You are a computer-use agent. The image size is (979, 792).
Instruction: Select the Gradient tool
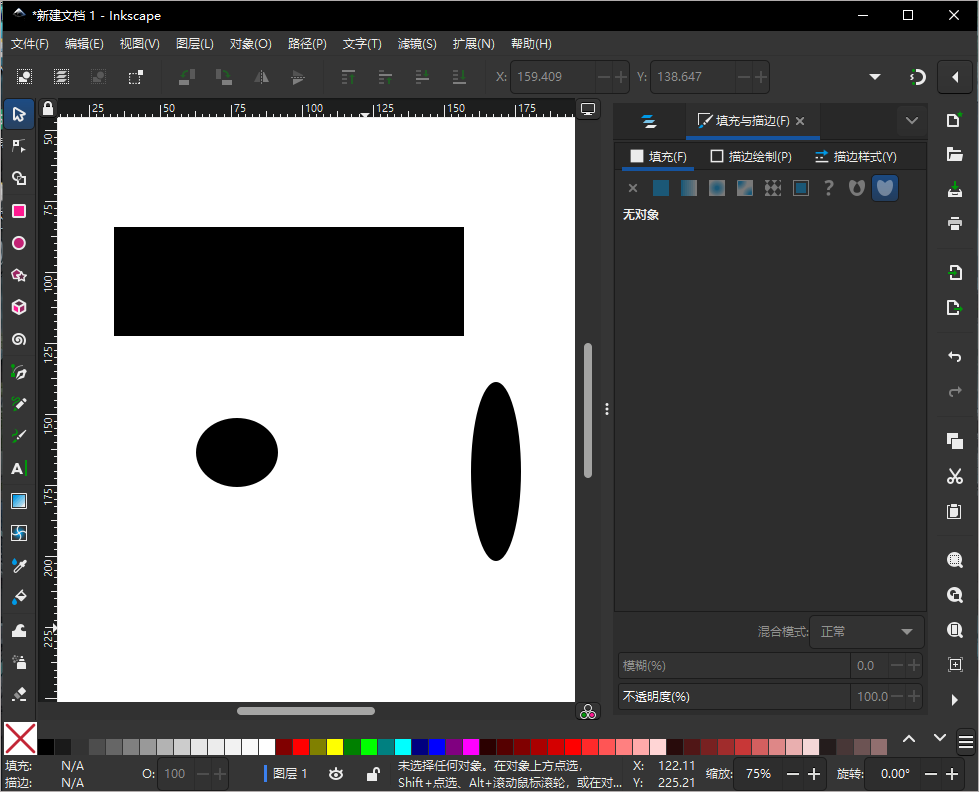18,501
